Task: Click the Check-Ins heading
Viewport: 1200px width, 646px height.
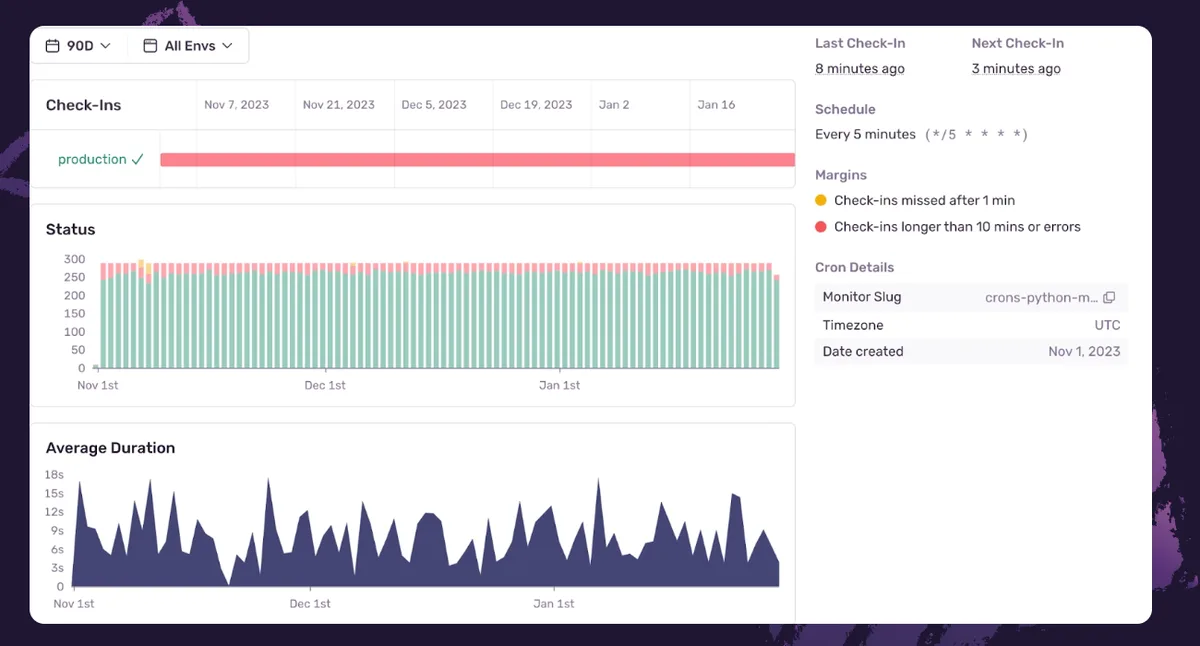Action: tap(83, 105)
